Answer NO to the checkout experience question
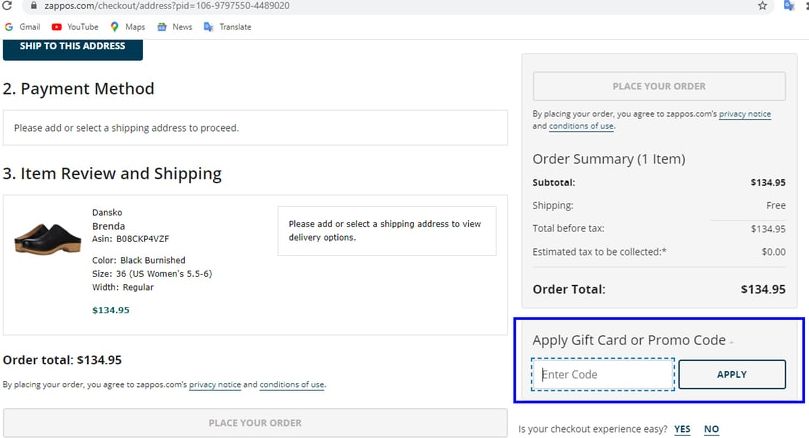 (711, 429)
